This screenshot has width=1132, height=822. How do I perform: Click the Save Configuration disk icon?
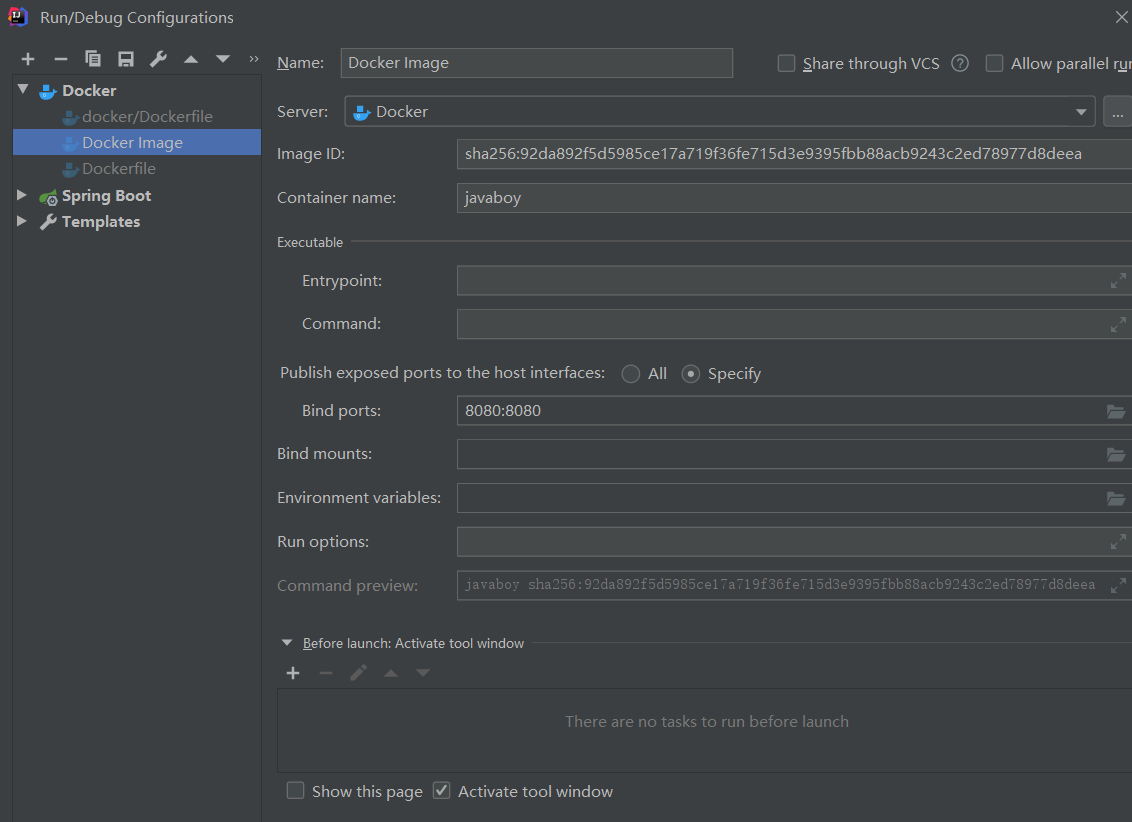click(125, 60)
